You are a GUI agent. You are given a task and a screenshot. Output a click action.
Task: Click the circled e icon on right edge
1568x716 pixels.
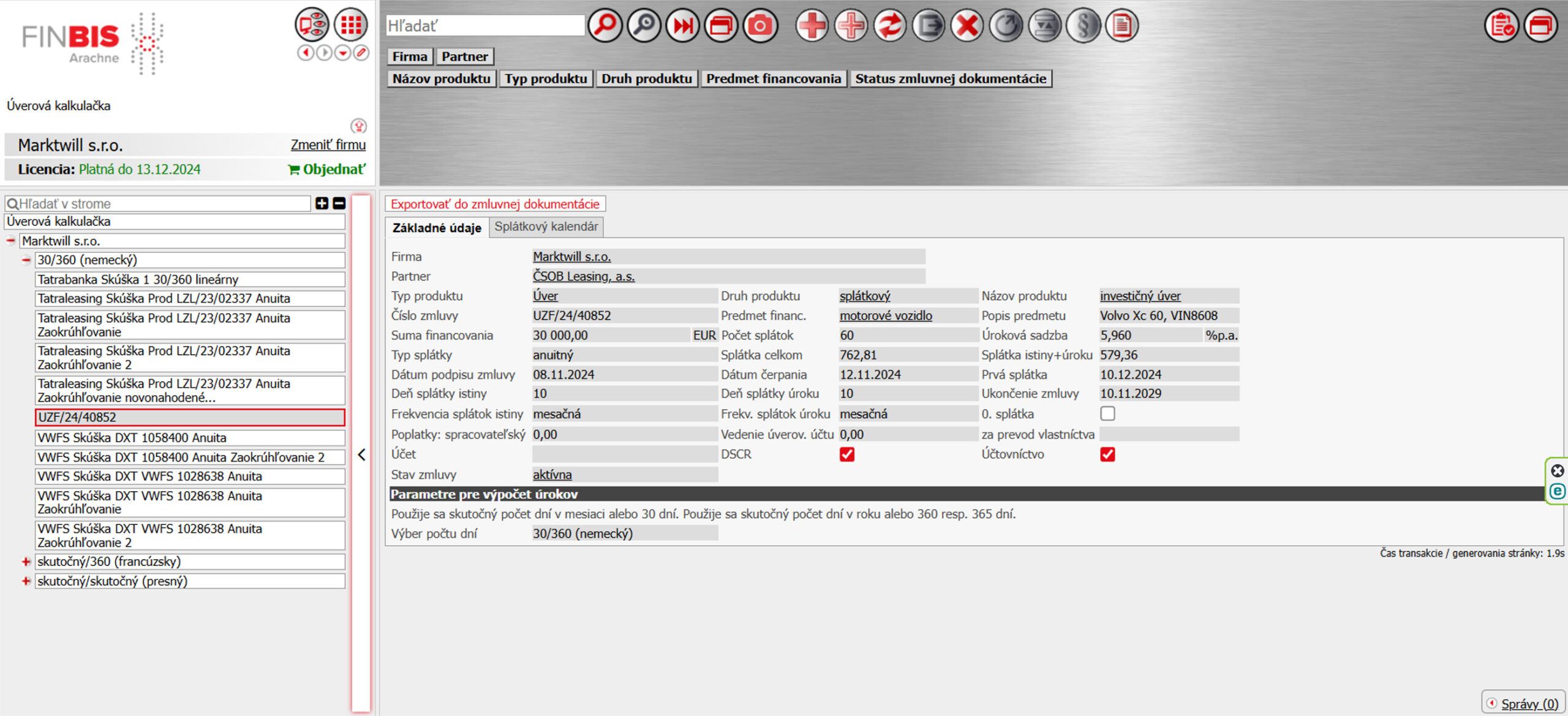(1558, 491)
